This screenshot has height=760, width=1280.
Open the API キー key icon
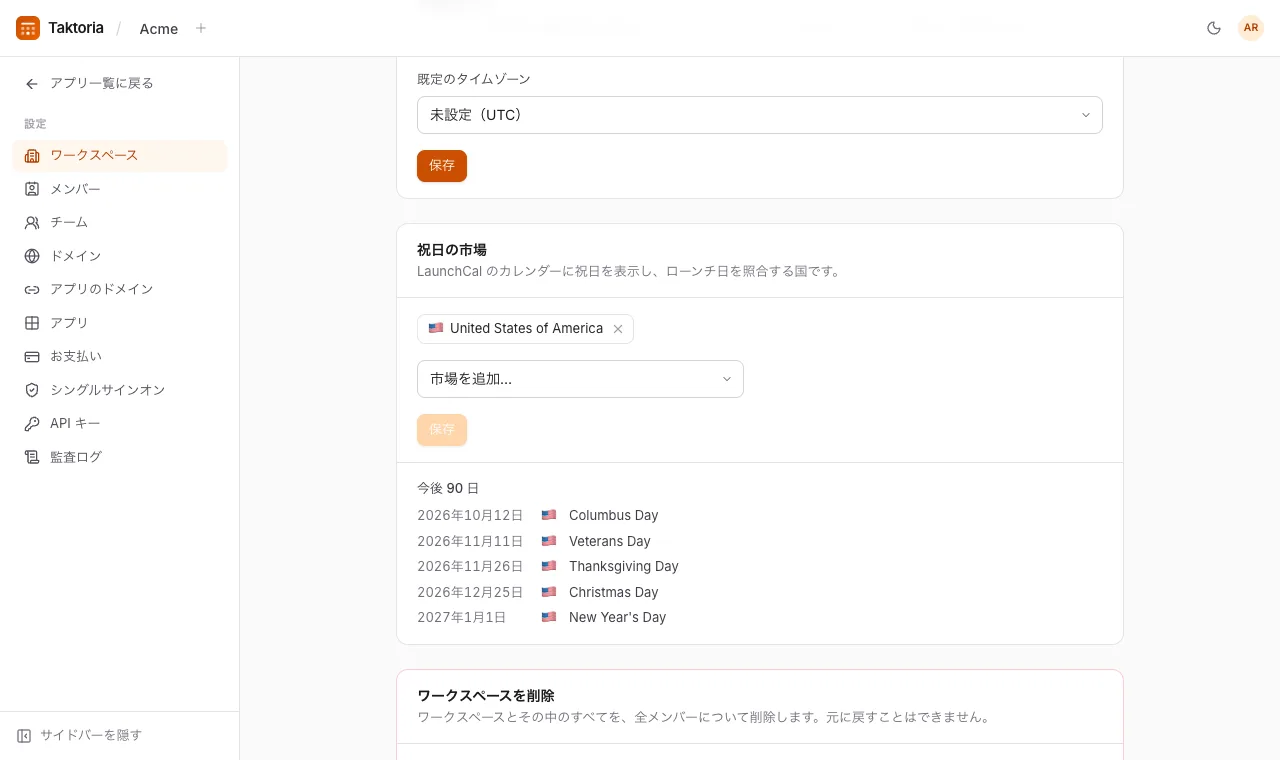[32, 423]
